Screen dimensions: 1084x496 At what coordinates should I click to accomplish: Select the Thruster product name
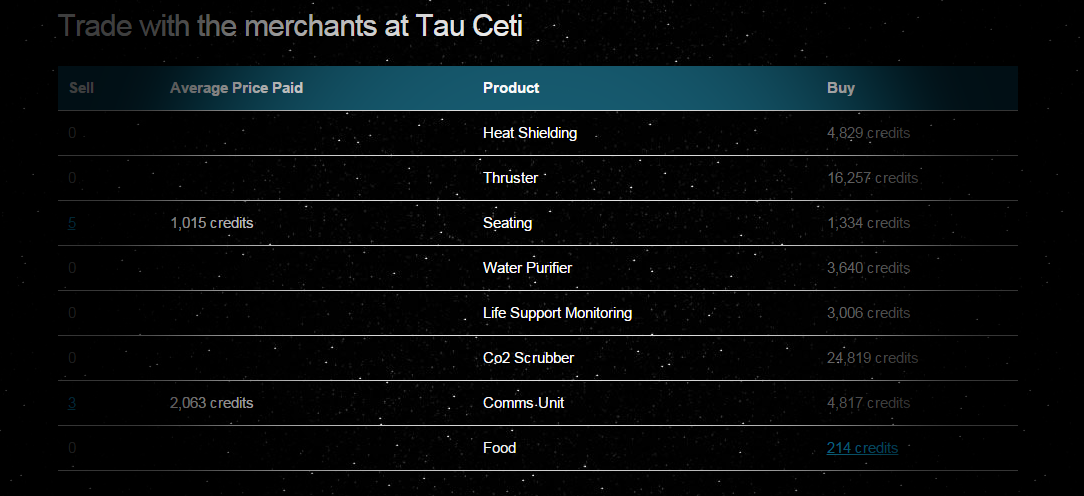(511, 178)
